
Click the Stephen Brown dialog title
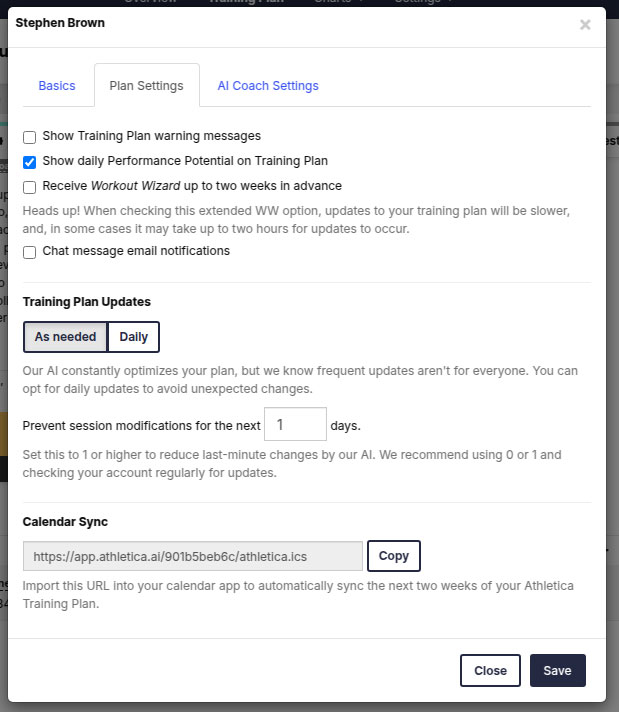point(60,23)
